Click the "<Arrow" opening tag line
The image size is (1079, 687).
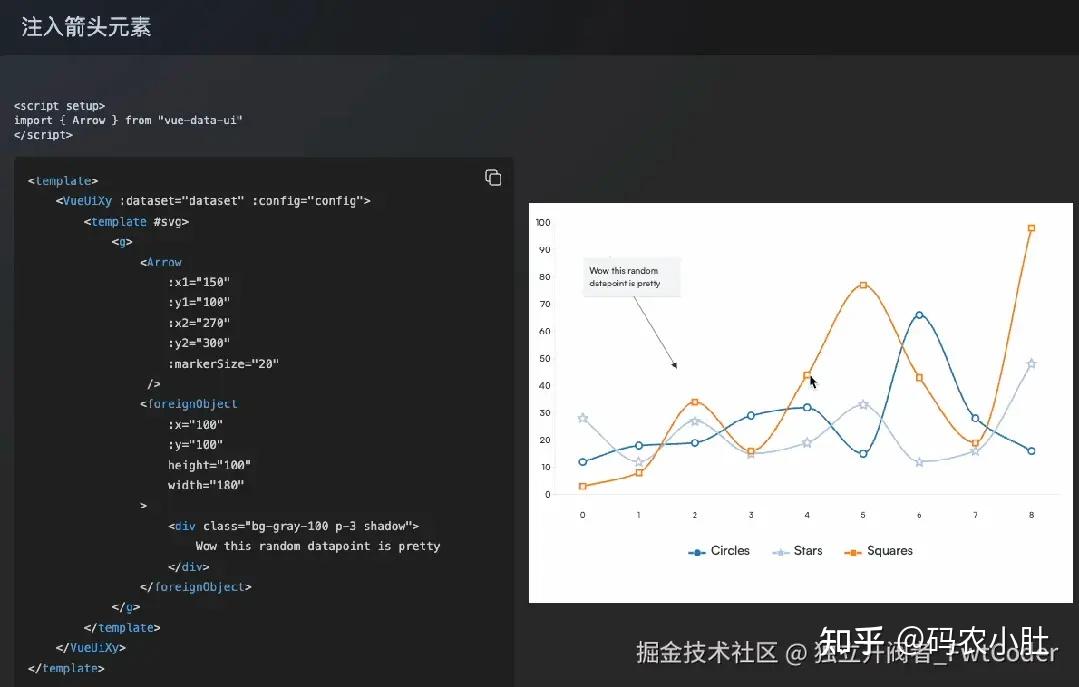161,262
